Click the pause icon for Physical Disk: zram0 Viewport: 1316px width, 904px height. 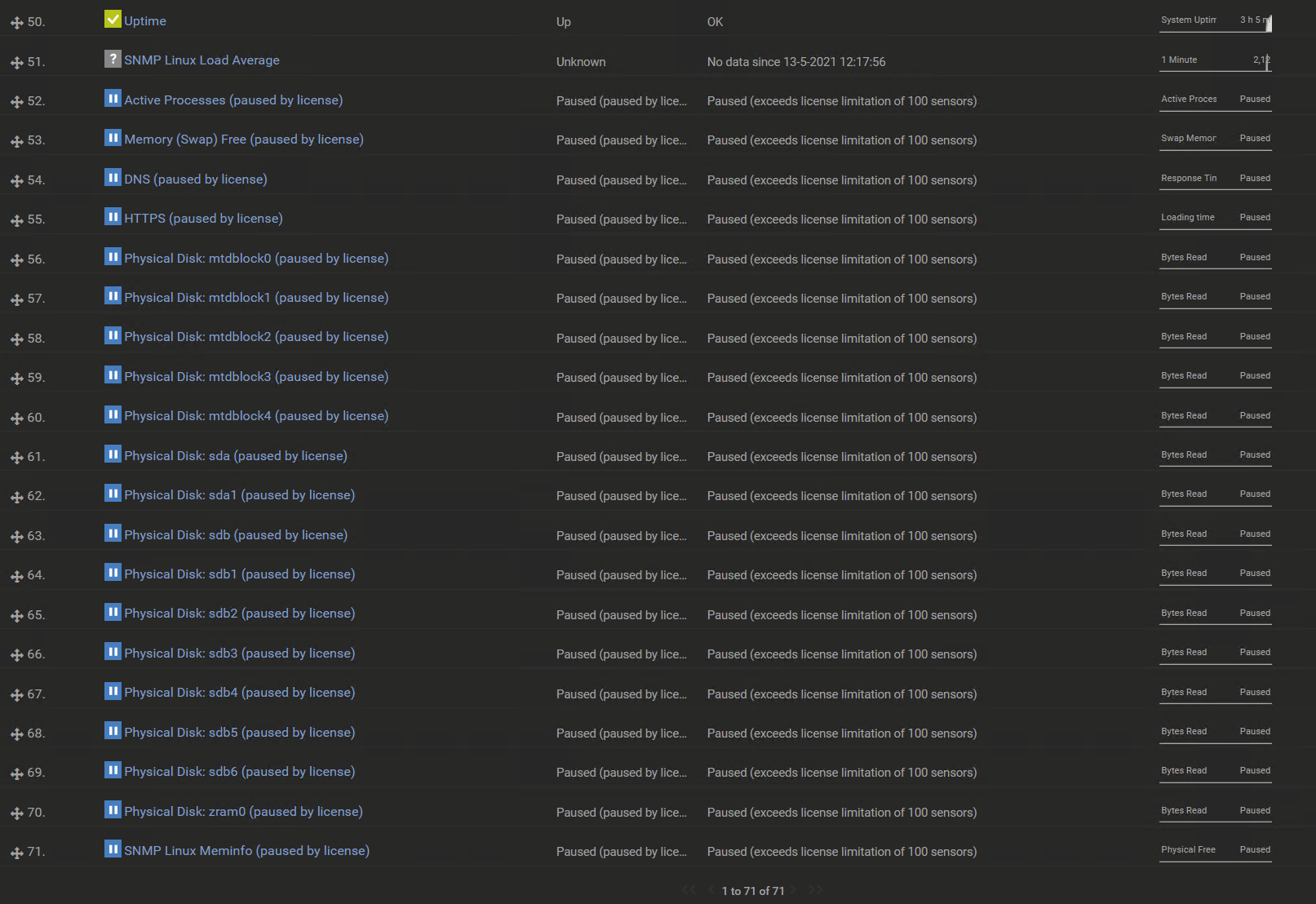[113, 809]
